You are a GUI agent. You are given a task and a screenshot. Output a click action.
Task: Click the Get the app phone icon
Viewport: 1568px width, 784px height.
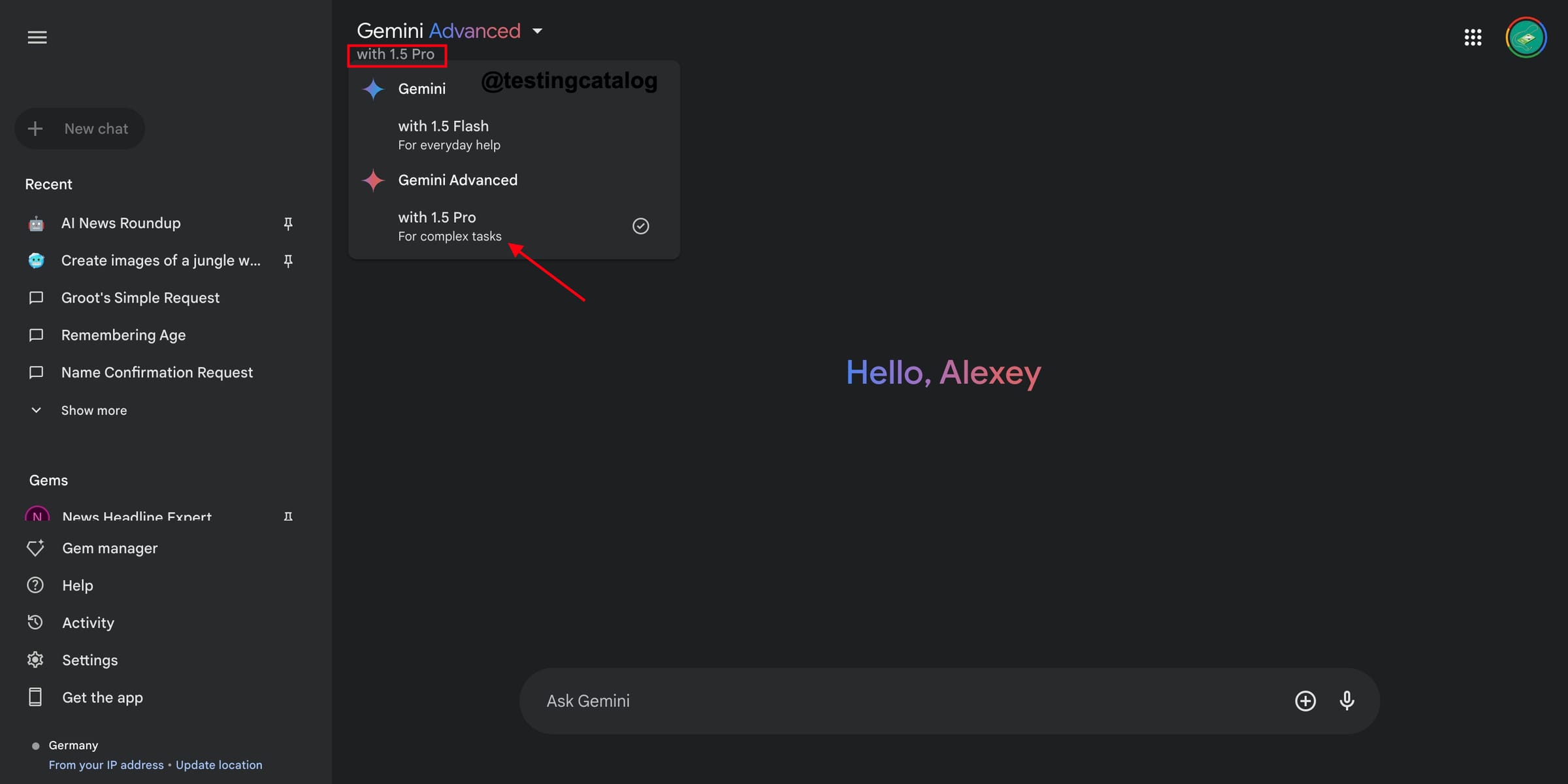click(x=36, y=697)
